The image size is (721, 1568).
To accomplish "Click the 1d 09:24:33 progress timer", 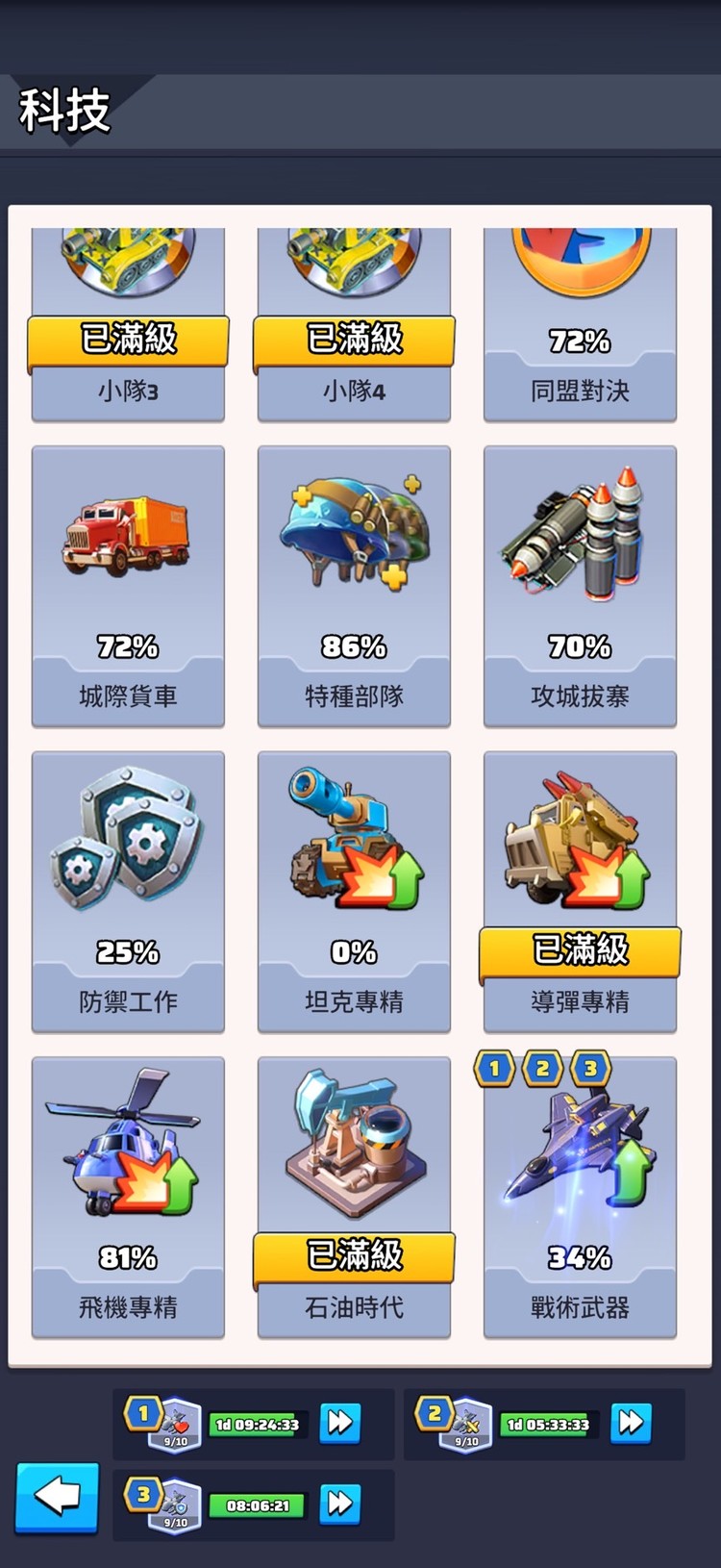I will click(257, 1425).
